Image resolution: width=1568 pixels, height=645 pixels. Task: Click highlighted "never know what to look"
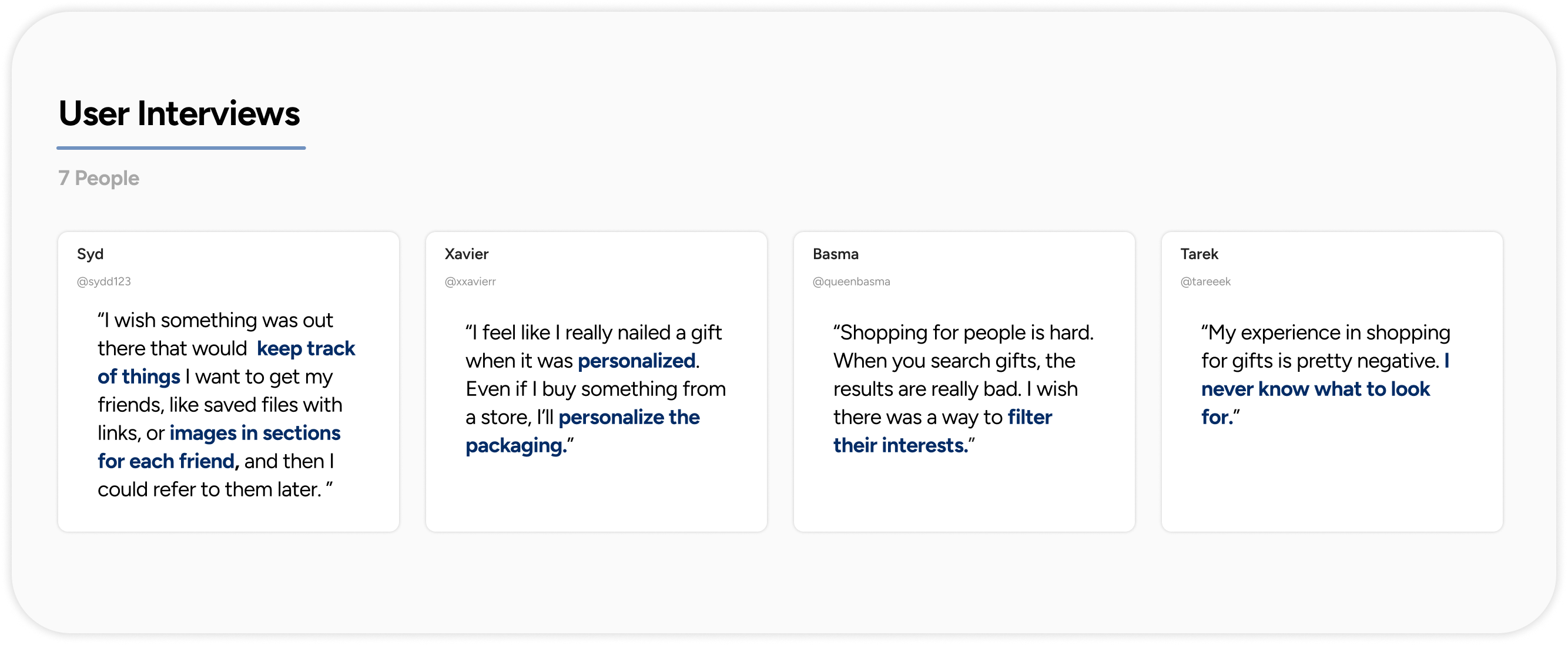pos(1315,389)
